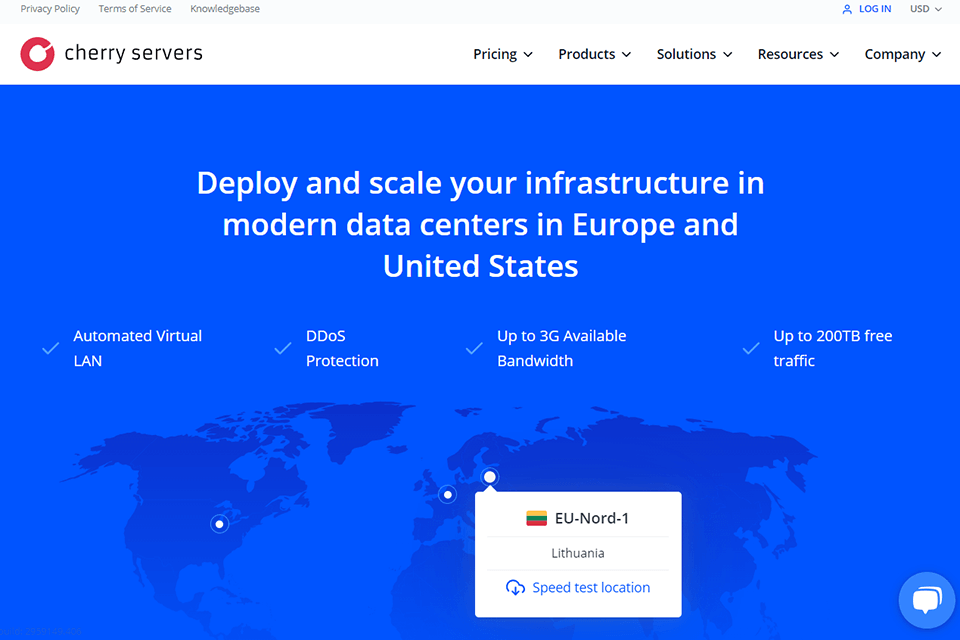
Task: Open the Terms of Service link
Action: 135,9
